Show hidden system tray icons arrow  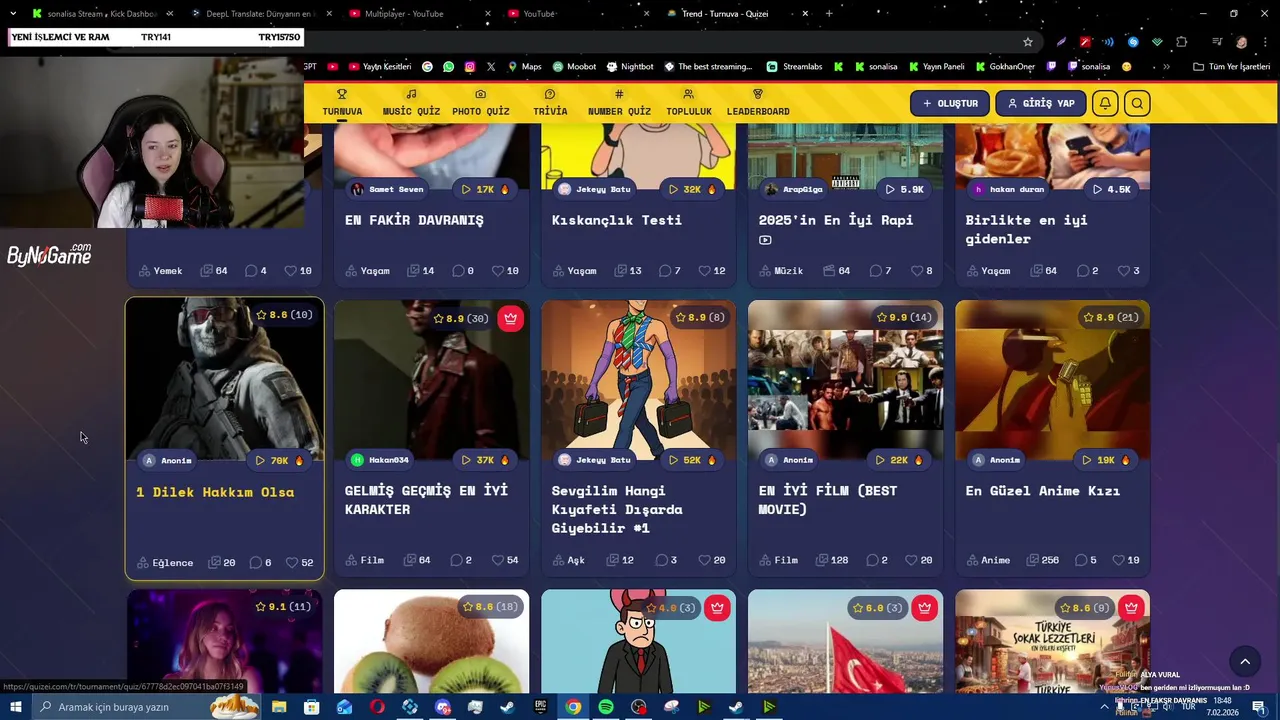[1105, 707]
